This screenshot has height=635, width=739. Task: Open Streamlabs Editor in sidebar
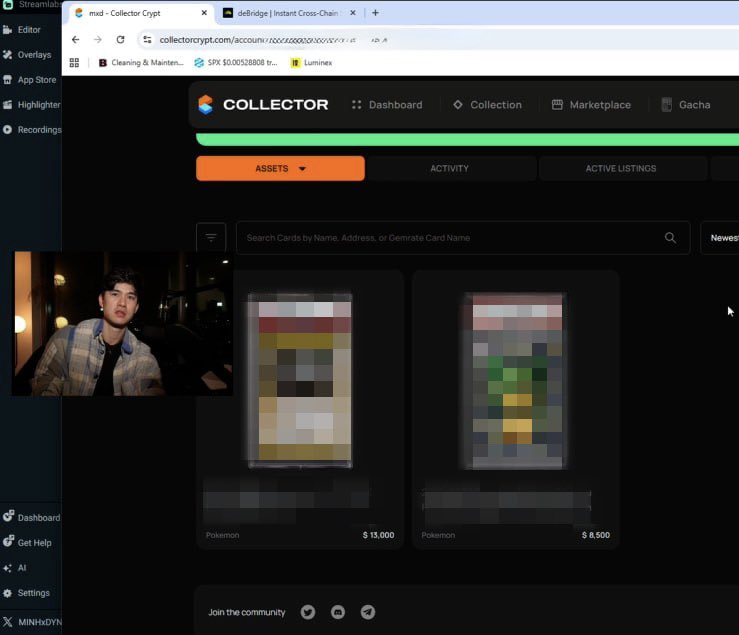(x=22, y=30)
